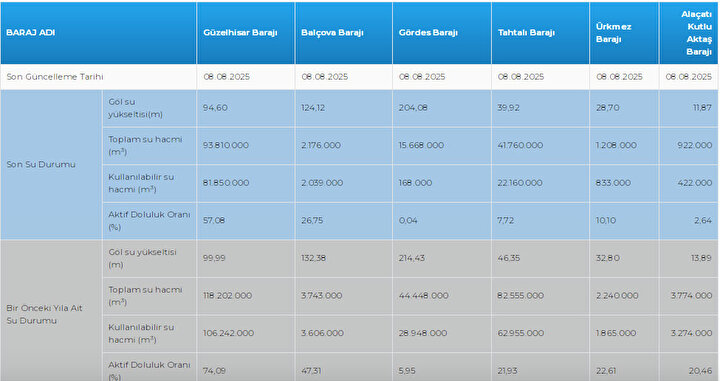Viewport: 720px width, 381px height.
Task: Click Ürkmez current fill rate 10,10
Action: 606,220
